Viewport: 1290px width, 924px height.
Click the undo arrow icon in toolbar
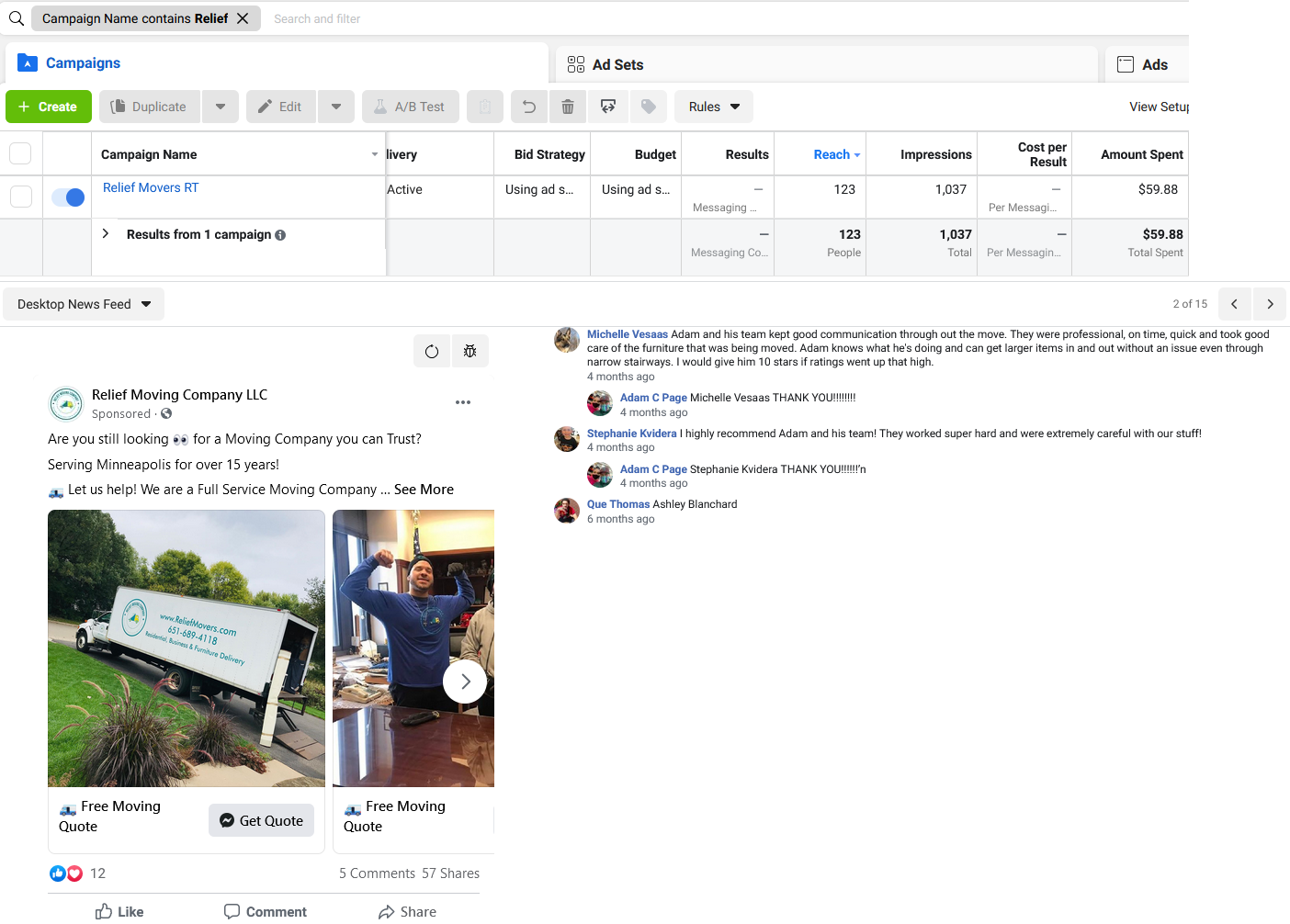(529, 107)
